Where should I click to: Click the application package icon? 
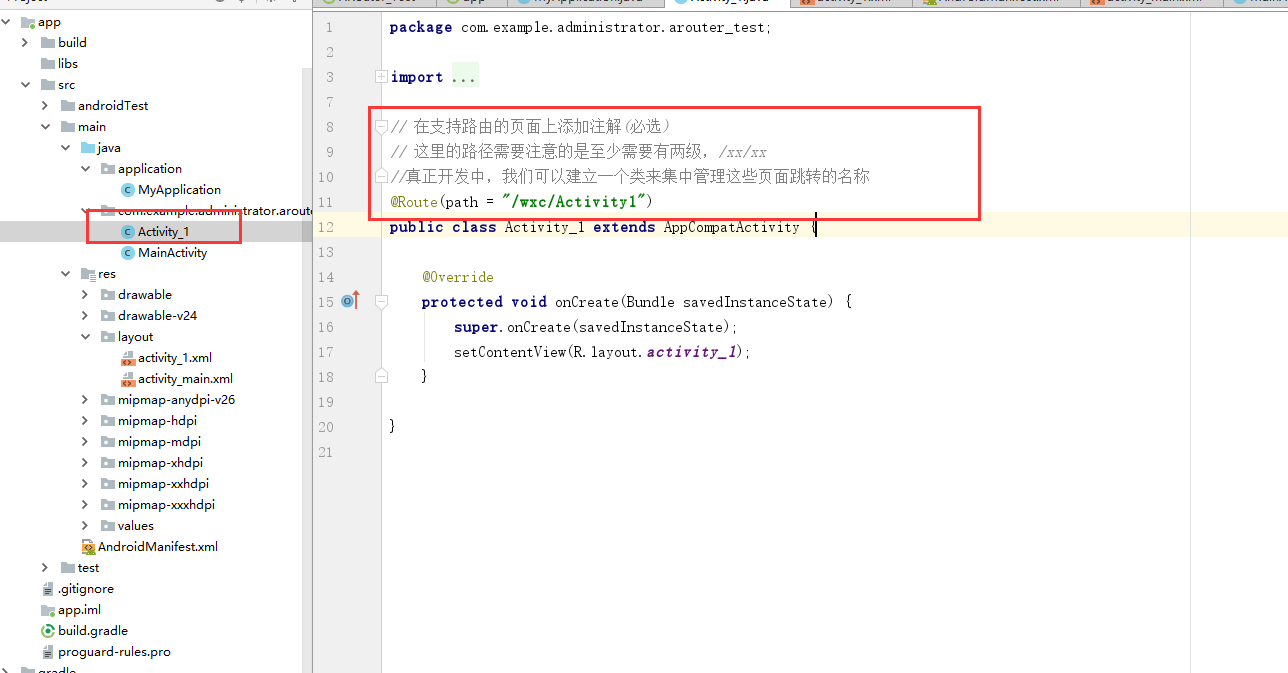click(x=108, y=169)
